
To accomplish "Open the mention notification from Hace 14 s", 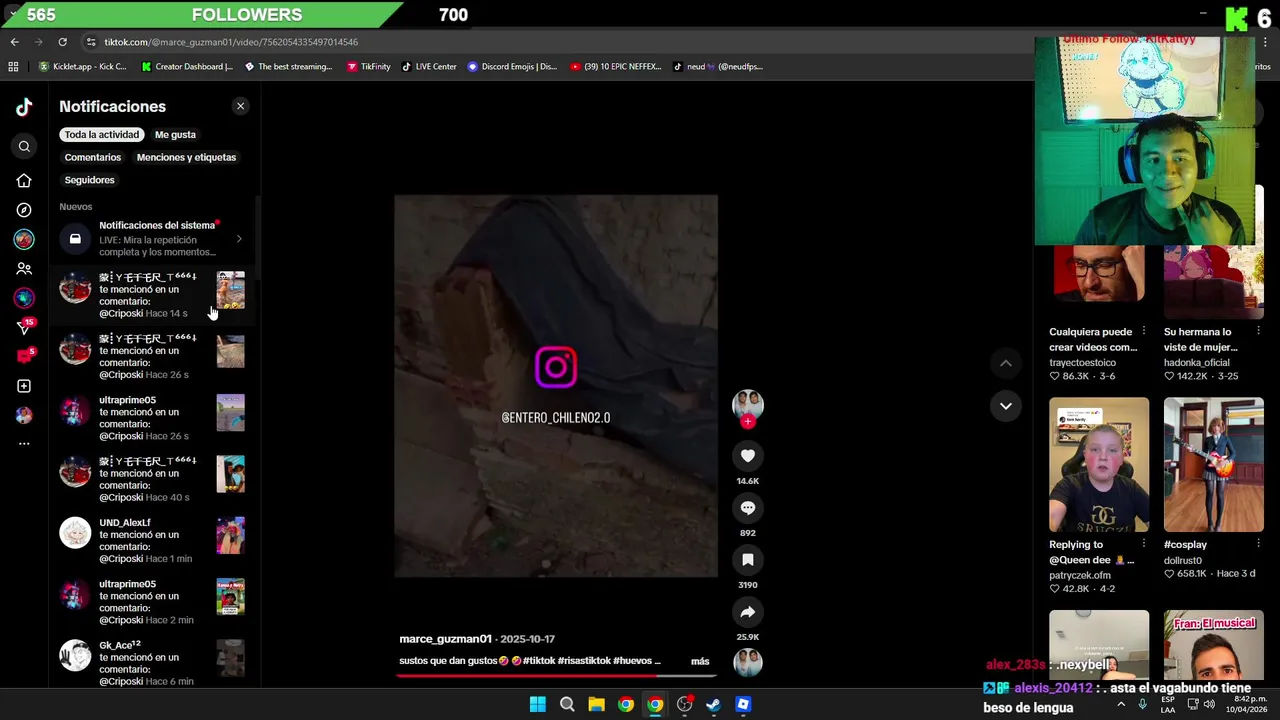I will click(152, 295).
